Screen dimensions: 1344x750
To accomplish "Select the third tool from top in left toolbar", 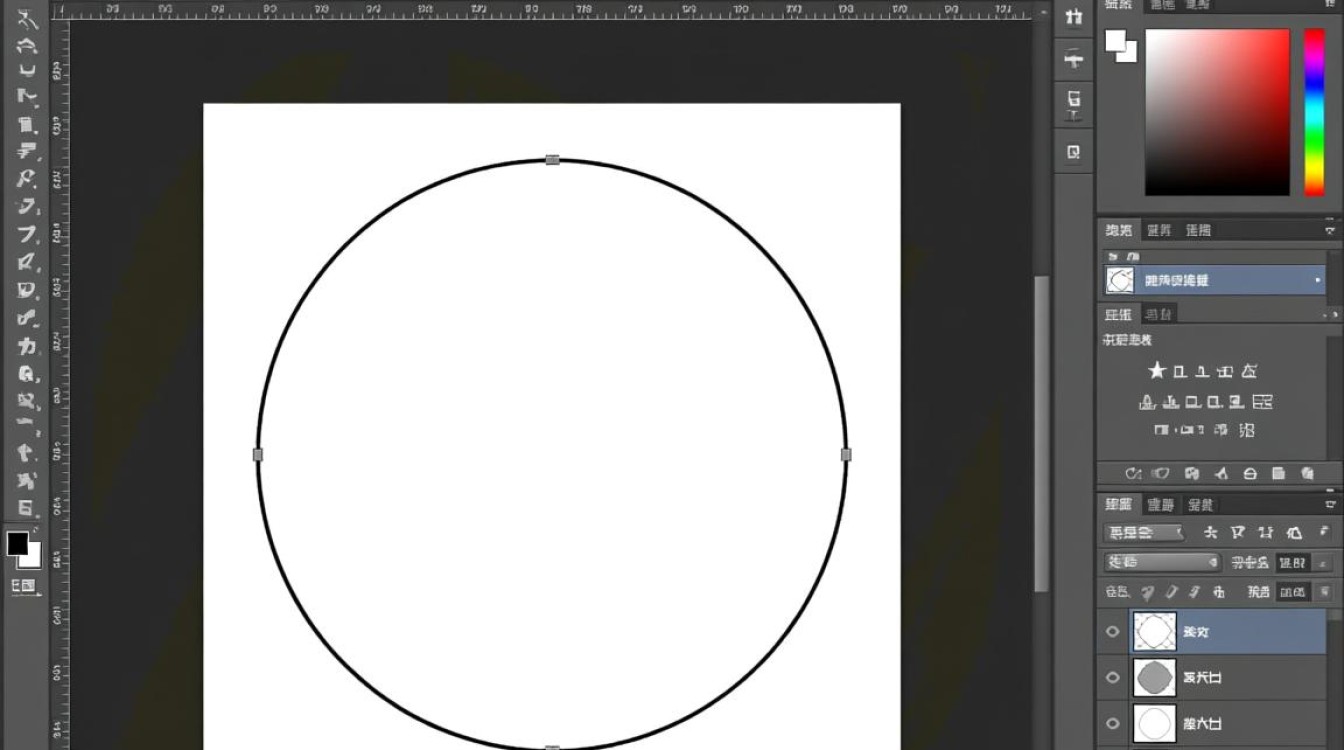I will coord(27,71).
